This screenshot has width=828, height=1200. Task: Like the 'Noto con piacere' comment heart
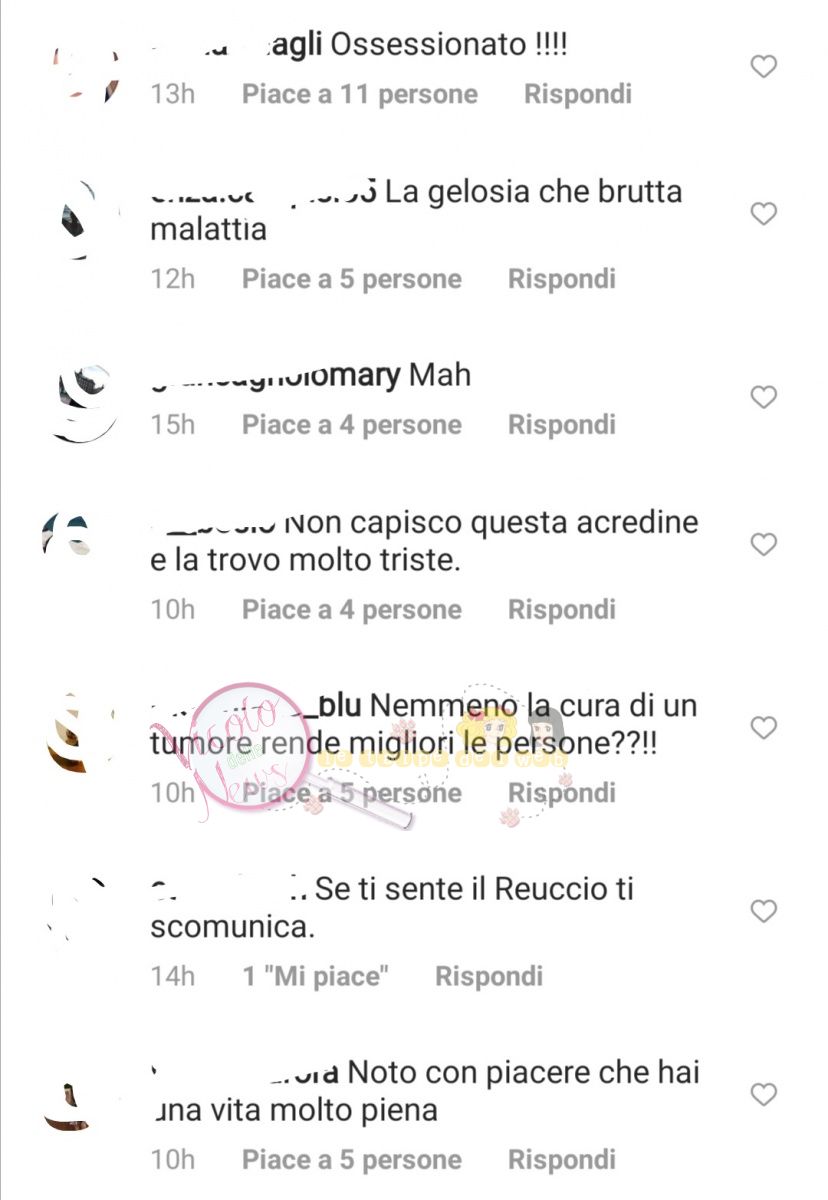click(x=764, y=1095)
